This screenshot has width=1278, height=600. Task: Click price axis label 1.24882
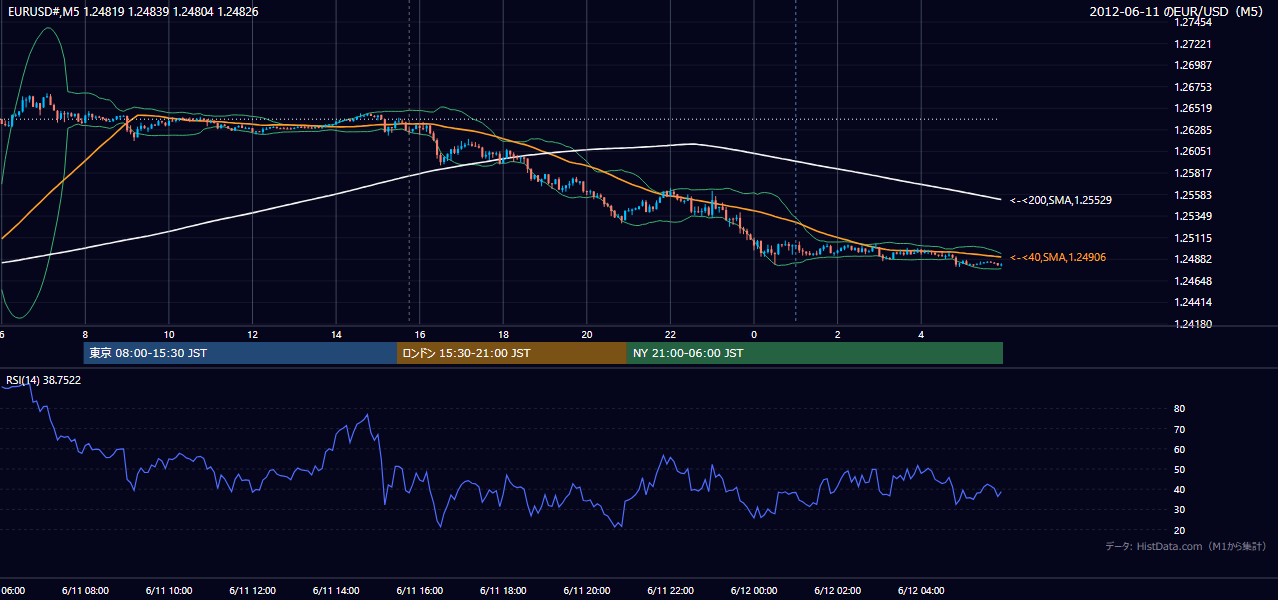[x=1193, y=259]
